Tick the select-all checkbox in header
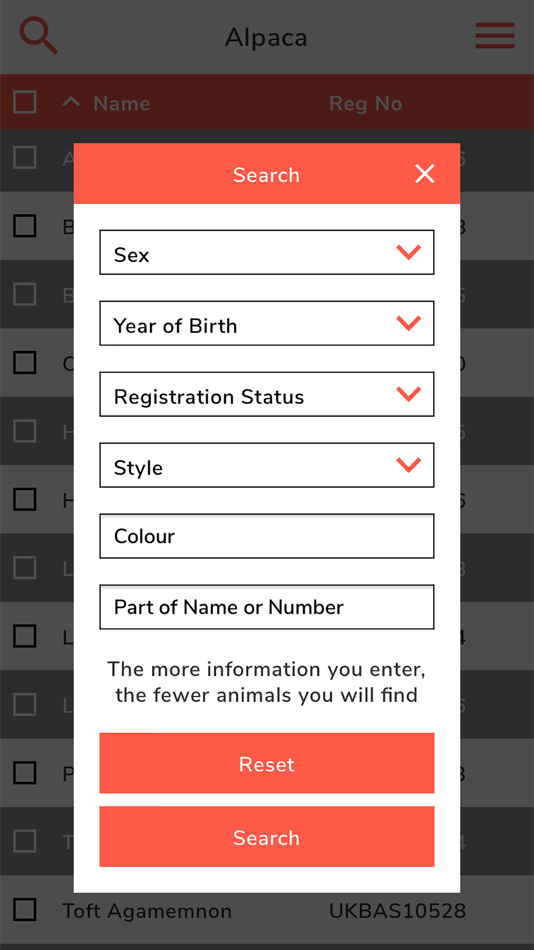 click(x=25, y=102)
